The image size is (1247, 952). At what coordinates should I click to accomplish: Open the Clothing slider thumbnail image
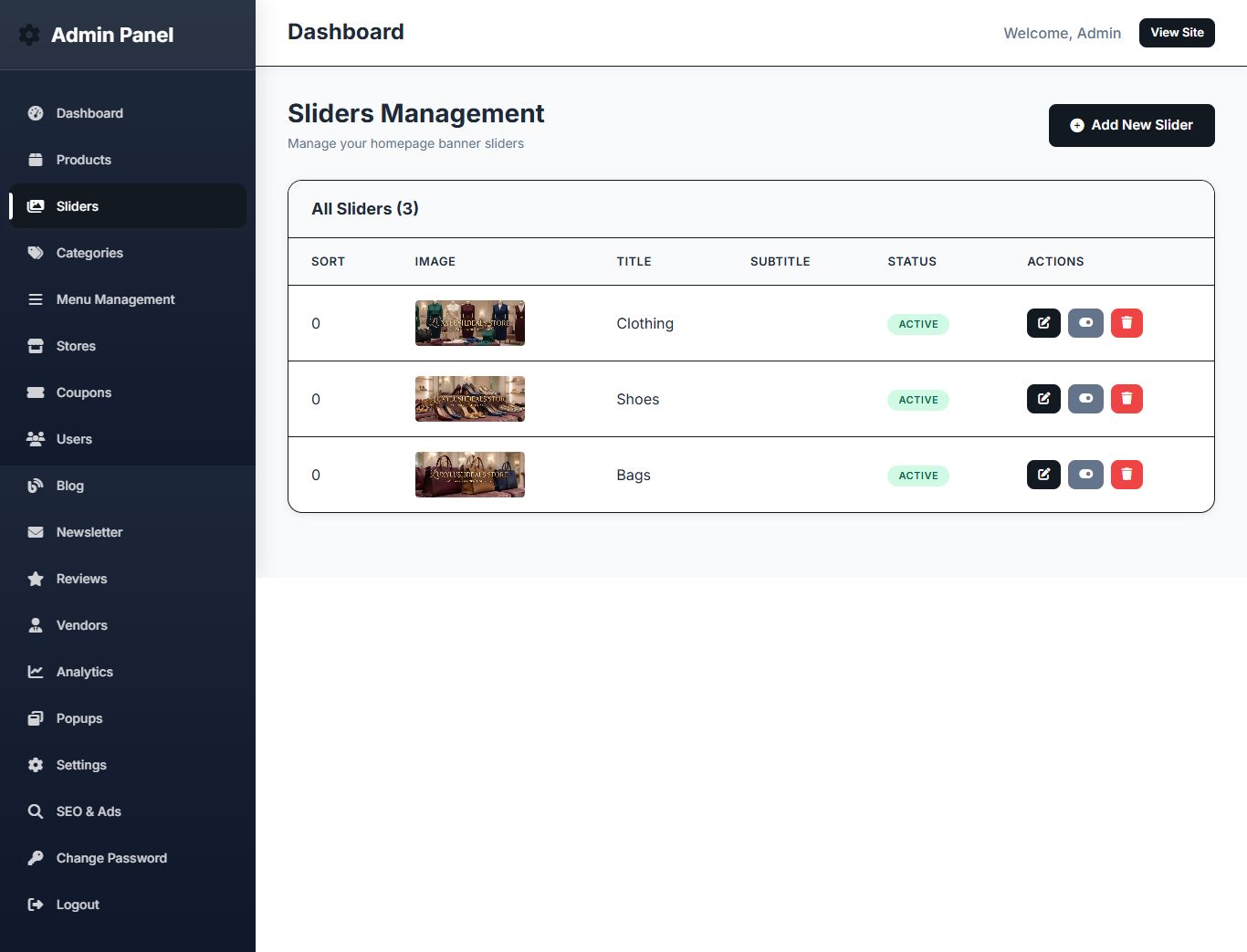tap(470, 323)
